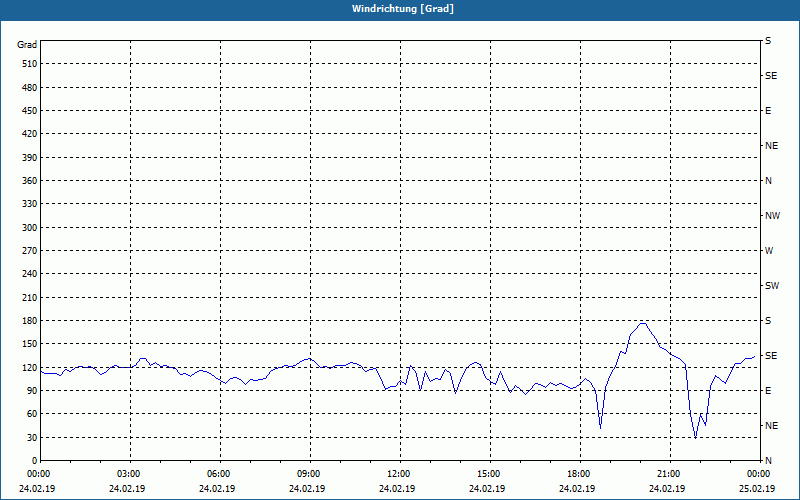Click the "450" degree axis value
The width and height of the screenshot is (800, 500).
click(x=30, y=111)
